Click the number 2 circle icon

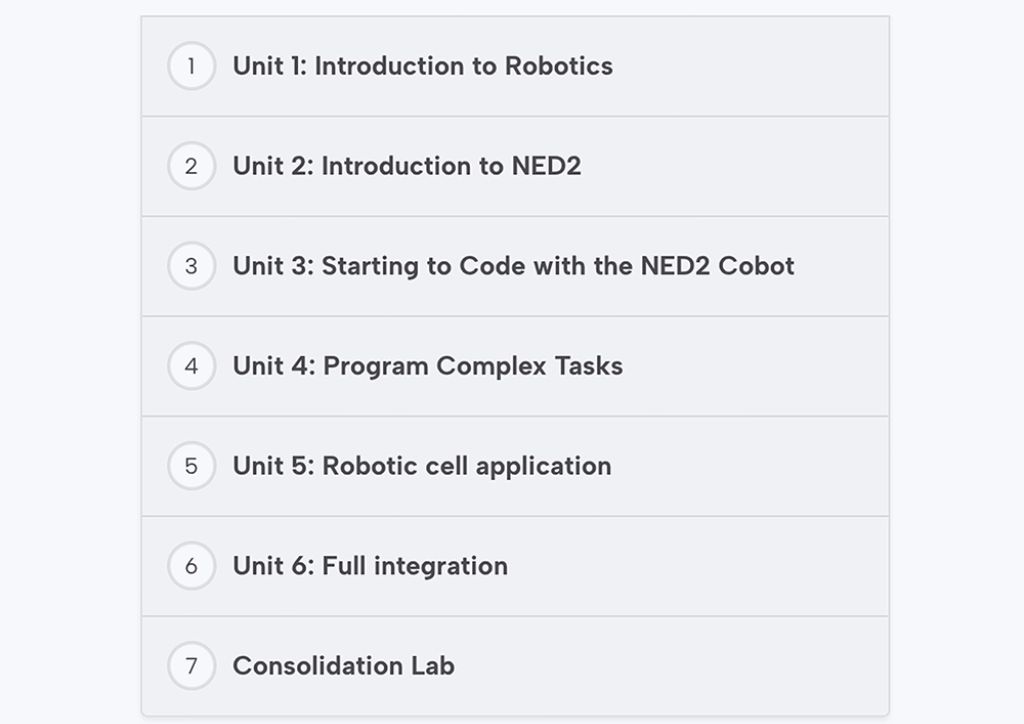191,166
